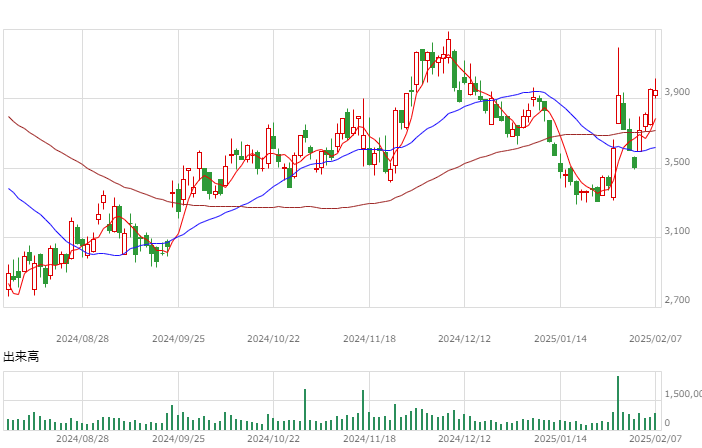Click the 3,900 price axis label

coord(677,92)
